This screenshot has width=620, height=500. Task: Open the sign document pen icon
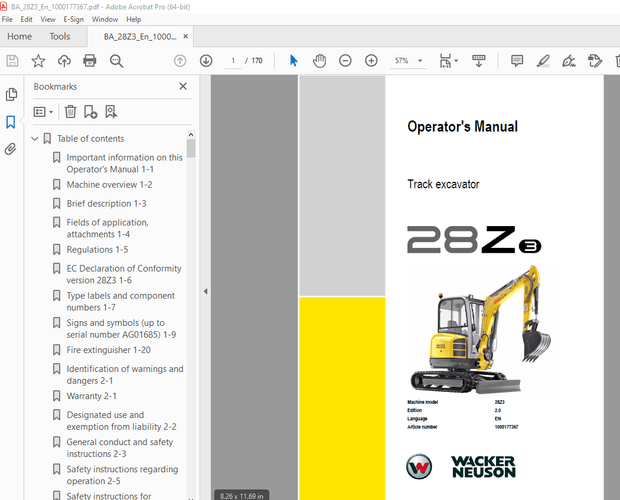click(569, 61)
